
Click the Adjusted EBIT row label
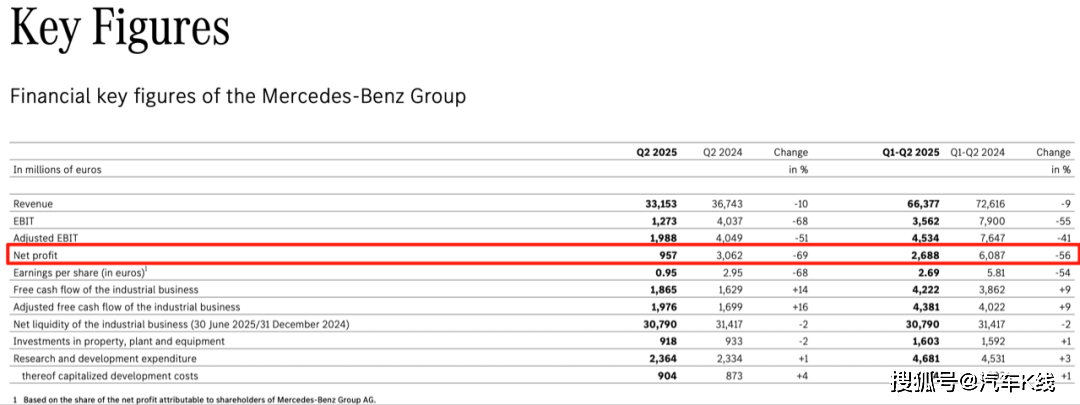(45, 238)
